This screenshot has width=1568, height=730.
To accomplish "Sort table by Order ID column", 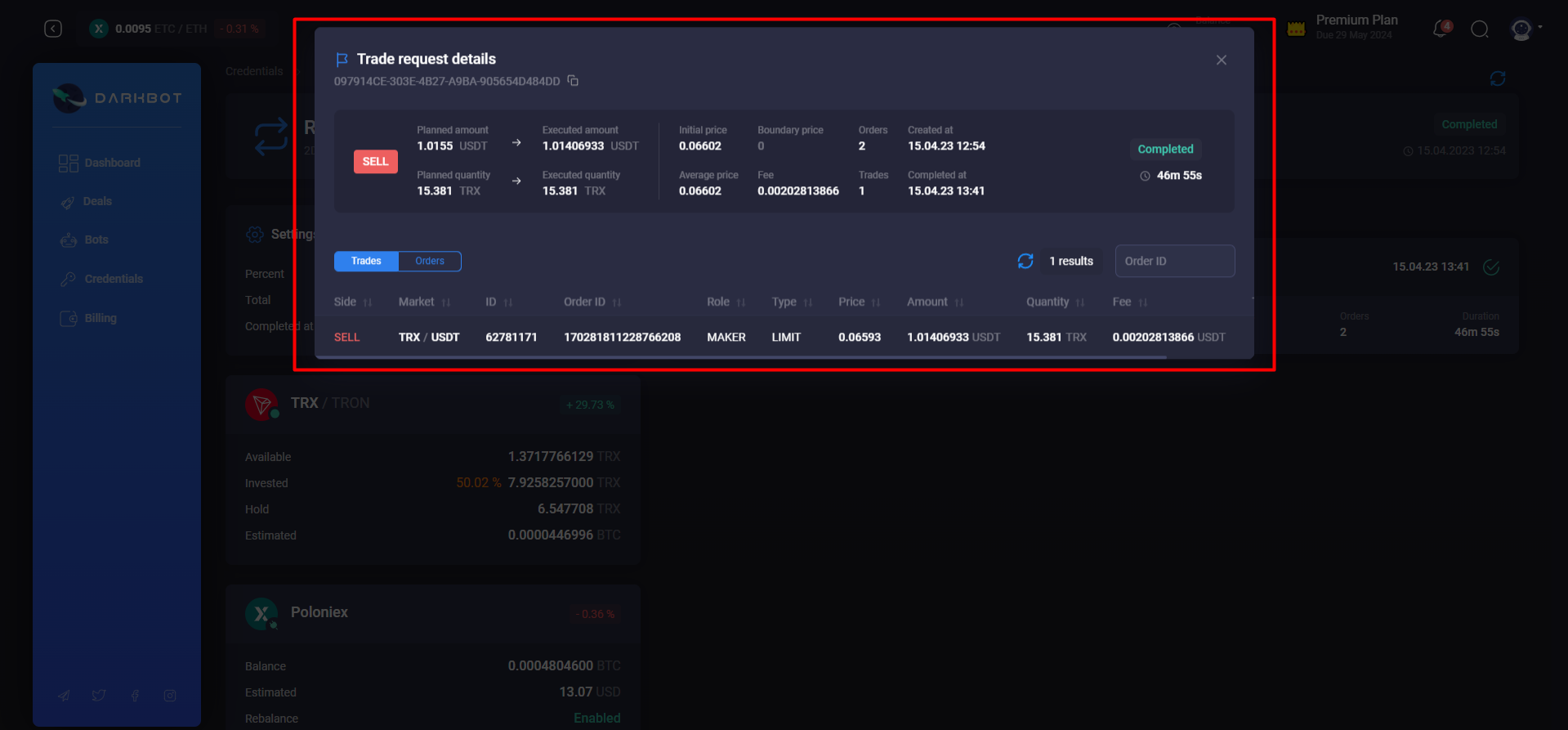I will coord(592,302).
